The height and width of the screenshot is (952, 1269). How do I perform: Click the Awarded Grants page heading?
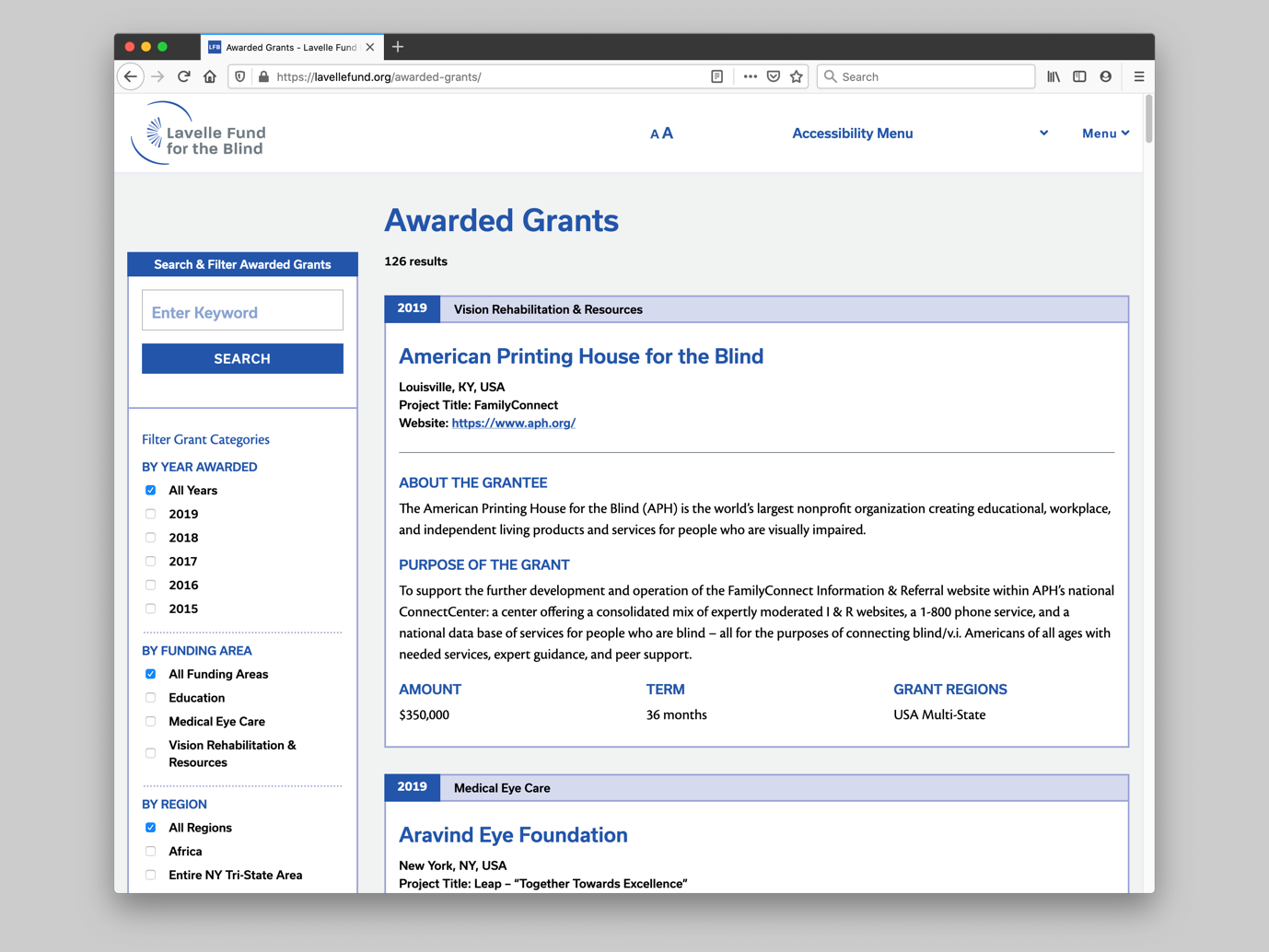click(x=502, y=221)
